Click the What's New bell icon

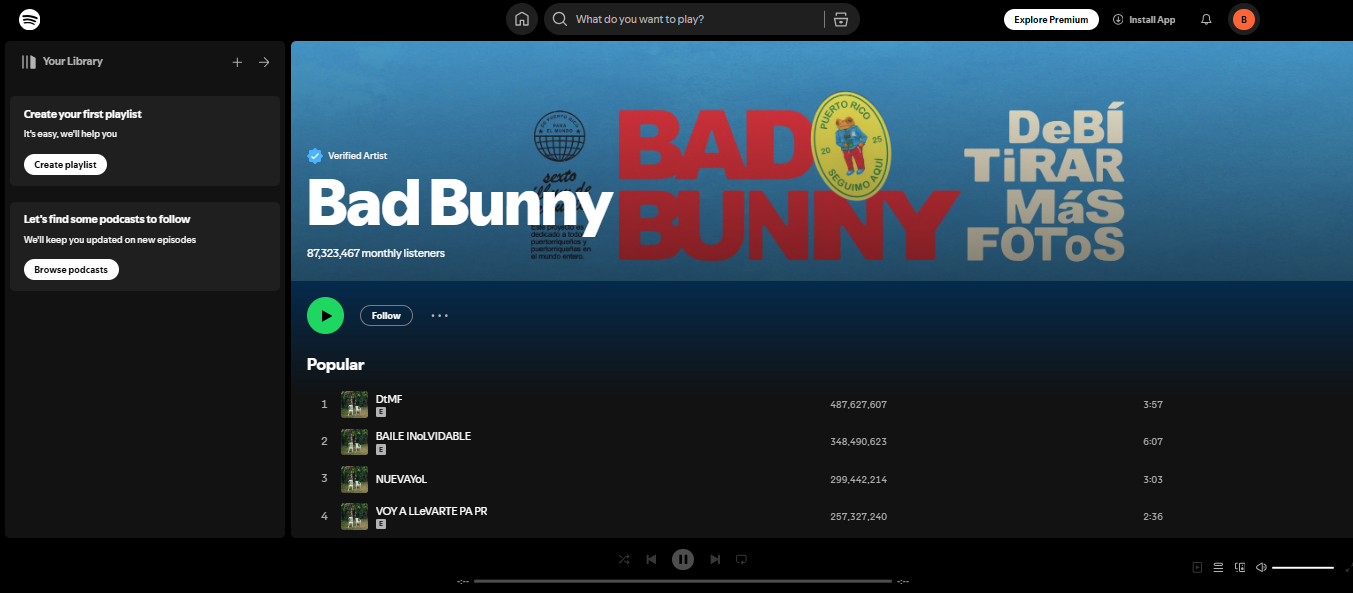point(1206,19)
